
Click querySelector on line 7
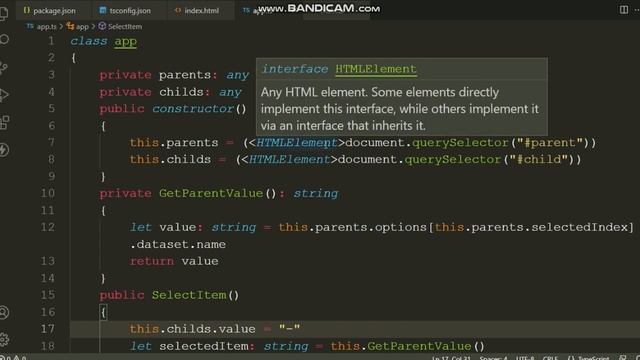pyautogui.click(x=460, y=143)
